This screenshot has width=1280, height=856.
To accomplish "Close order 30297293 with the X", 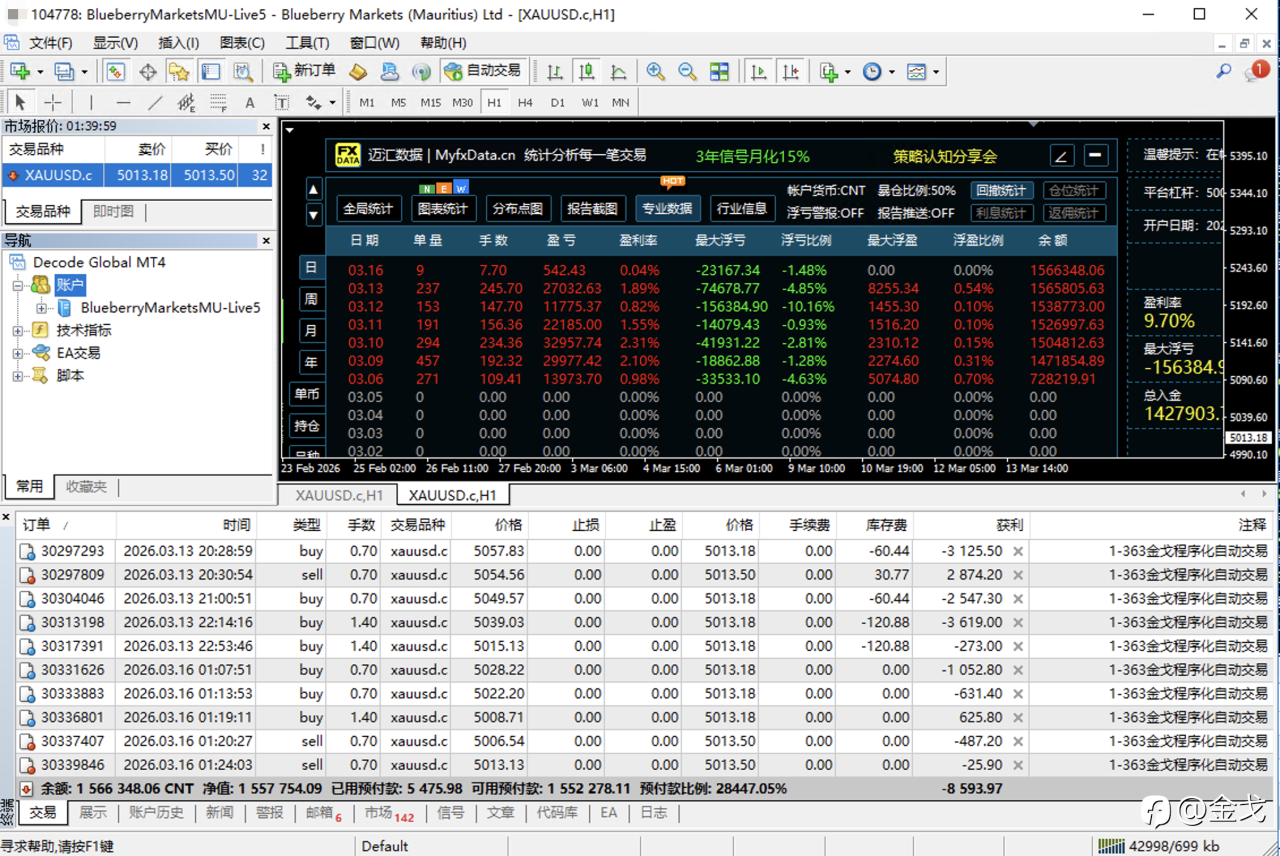I will [x=1018, y=551].
